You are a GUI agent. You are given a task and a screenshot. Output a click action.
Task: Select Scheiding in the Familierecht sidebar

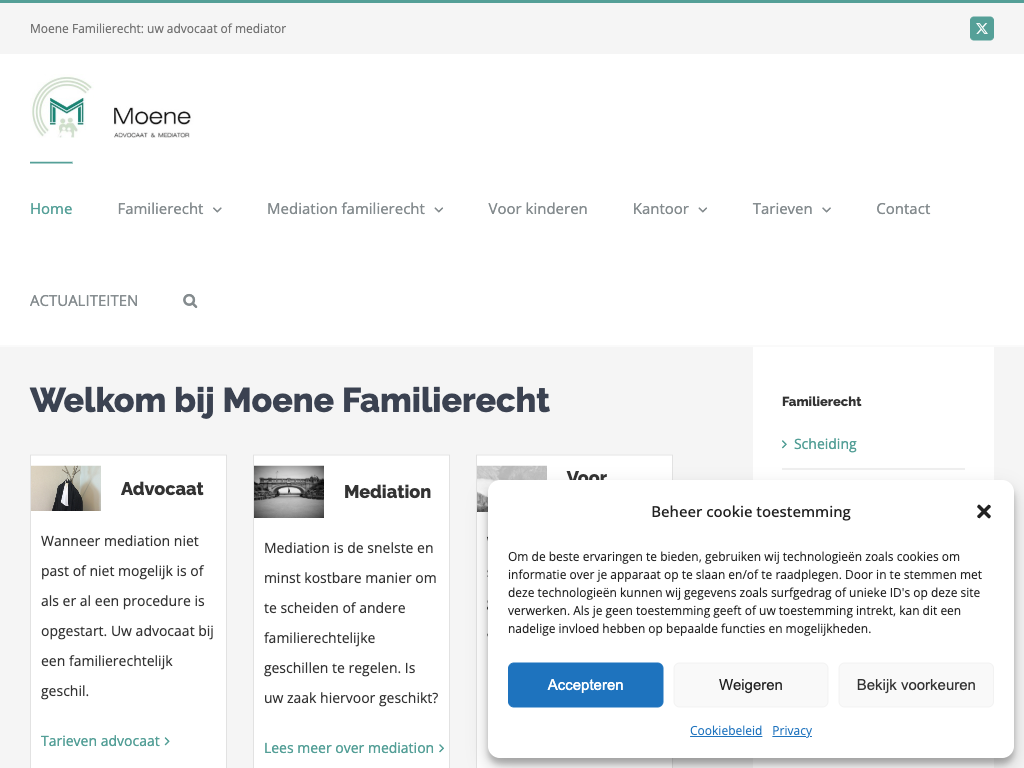click(x=825, y=444)
